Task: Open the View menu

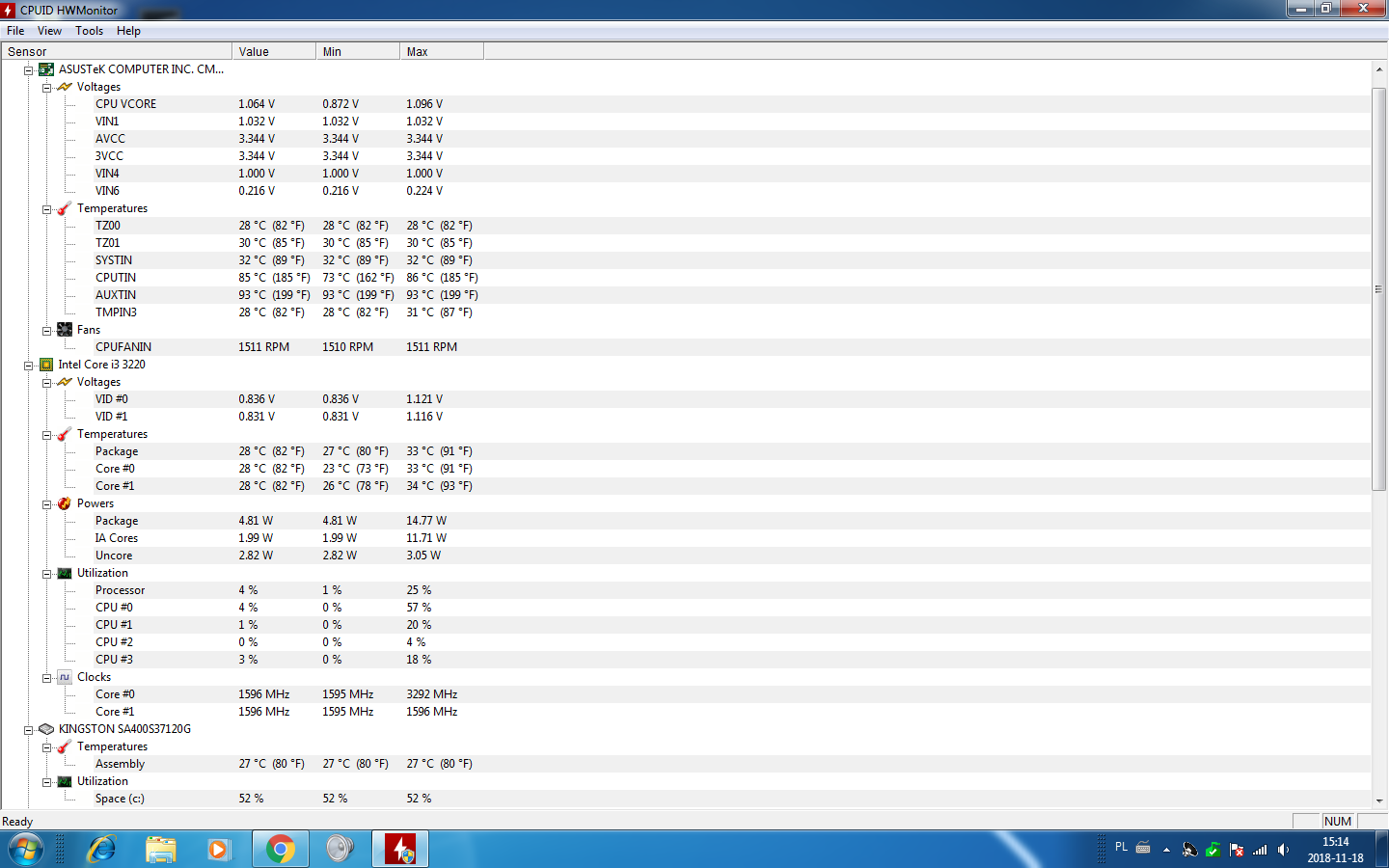Action: (x=49, y=31)
